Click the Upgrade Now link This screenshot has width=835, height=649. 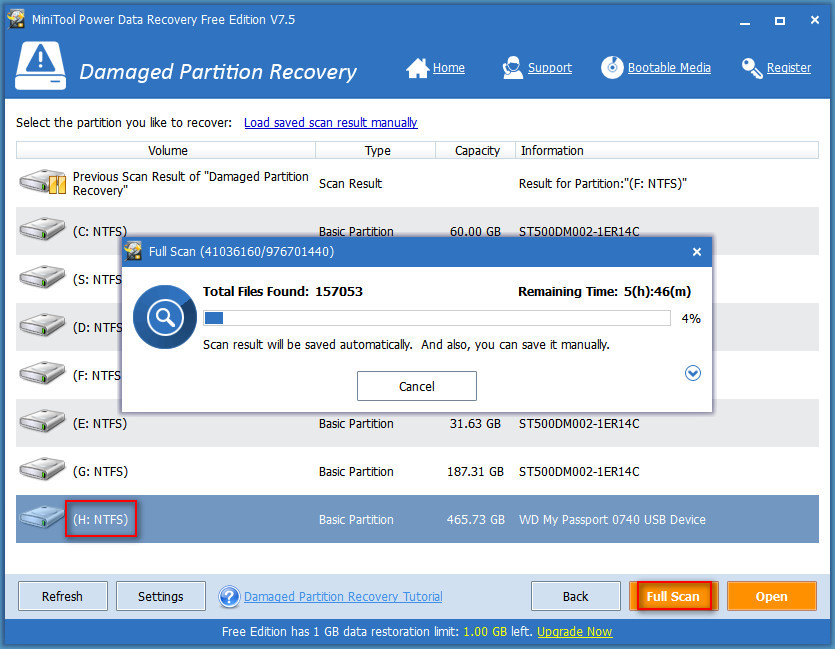click(x=575, y=631)
